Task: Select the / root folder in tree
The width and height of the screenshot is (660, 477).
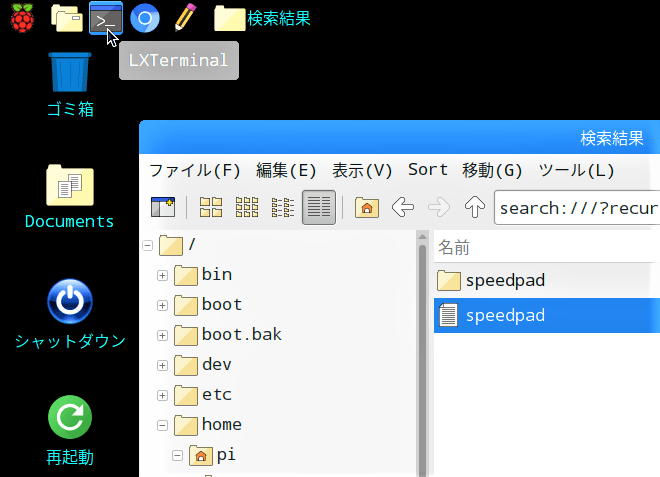Action: [x=178, y=245]
